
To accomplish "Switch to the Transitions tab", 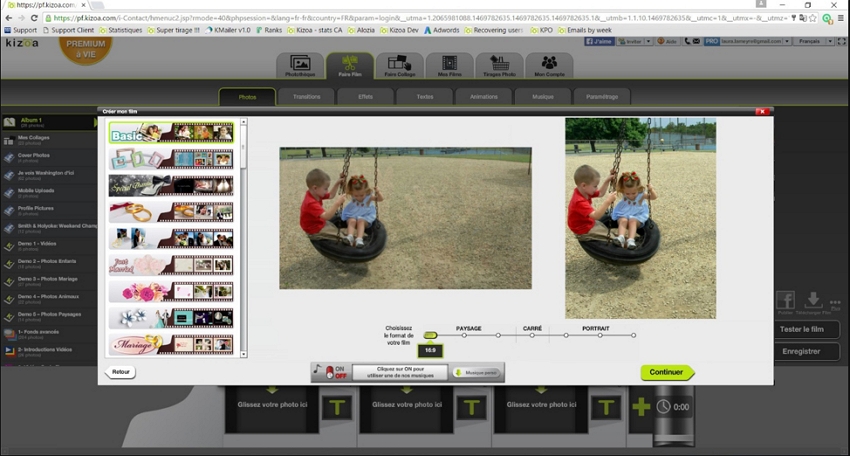I will pyautogui.click(x=306, y=97).
